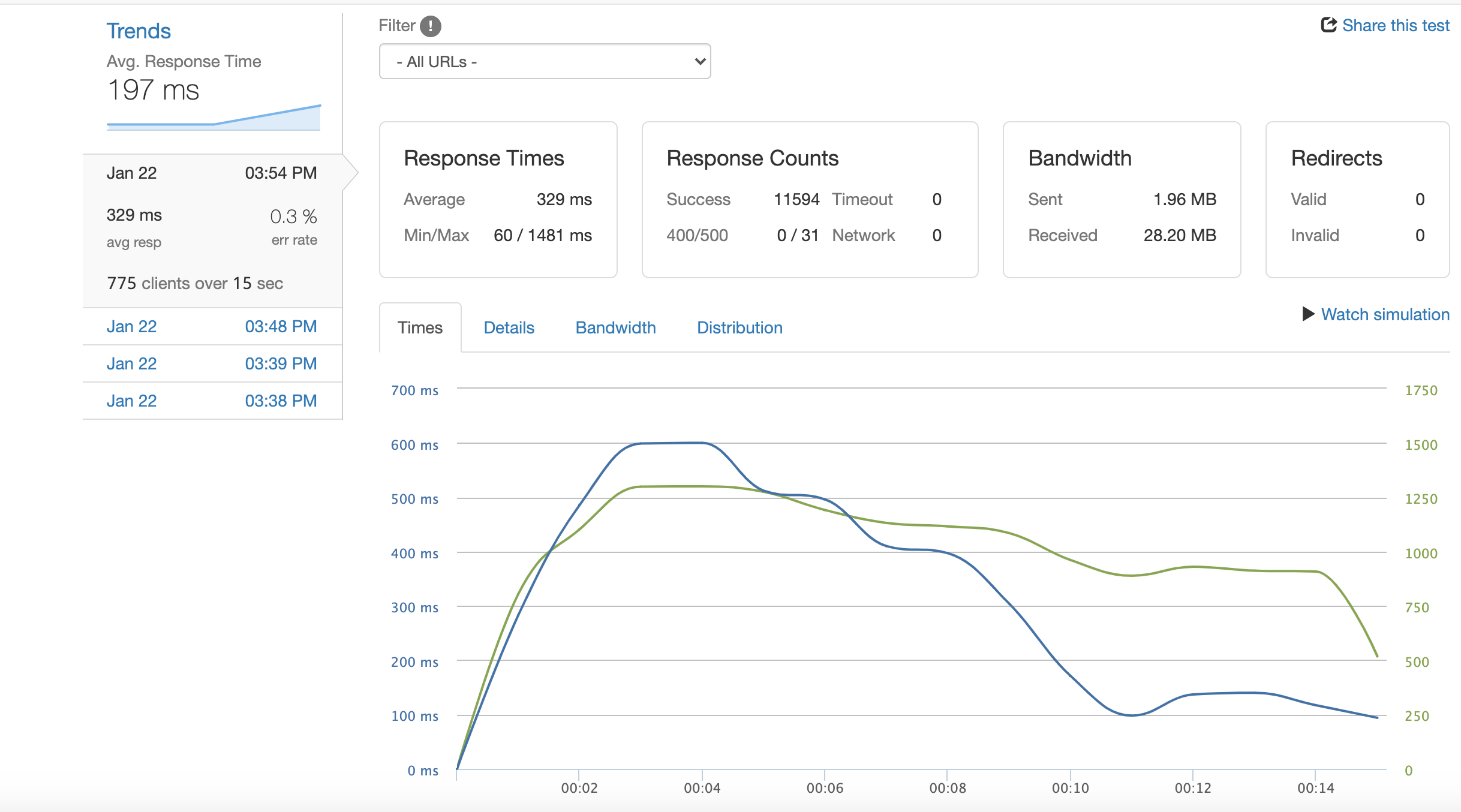
Task: Switch to the Bandwidth tab
Action: pos(615,327)
